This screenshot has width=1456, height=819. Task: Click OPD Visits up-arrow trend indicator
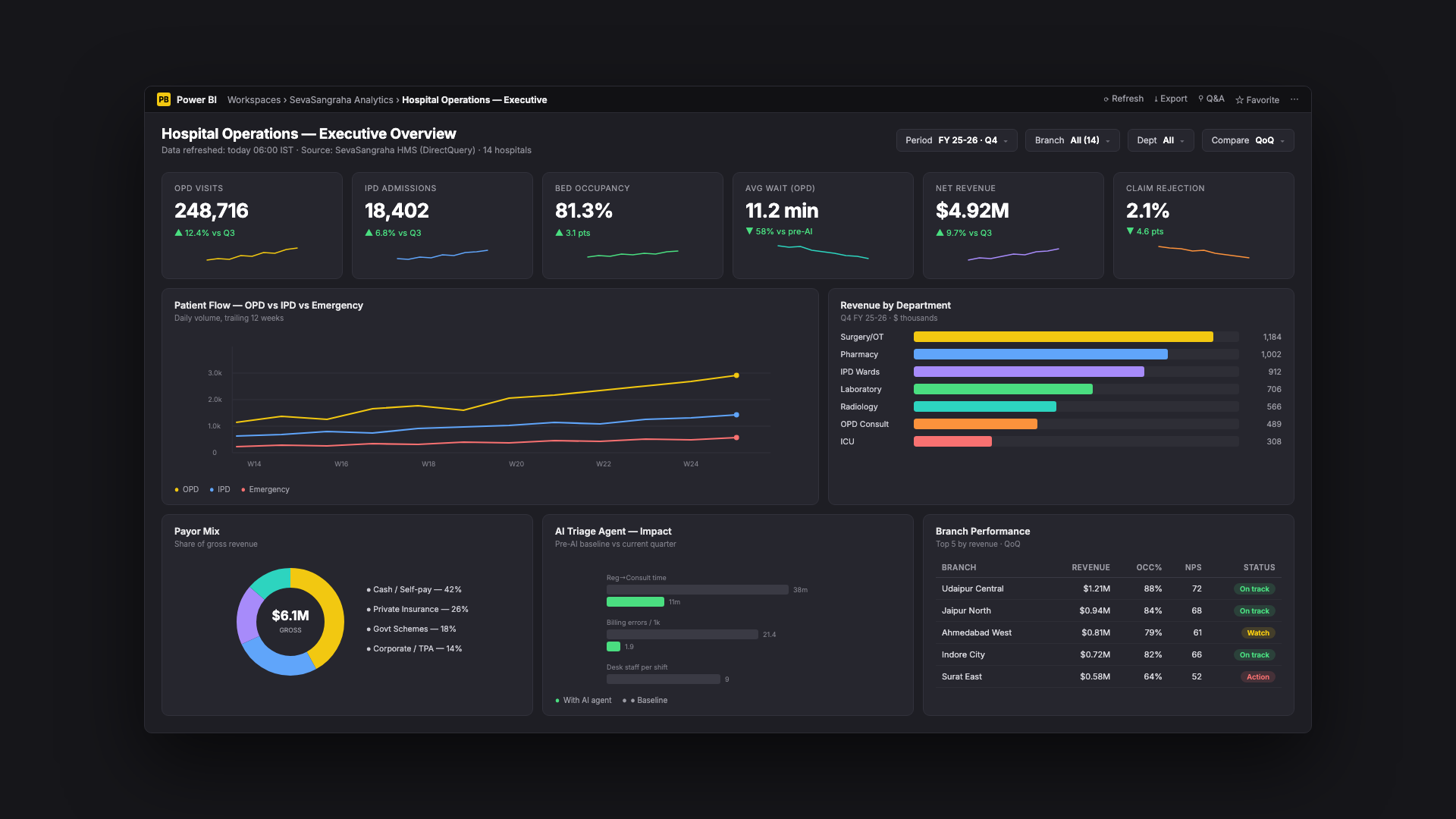click(179, 233)
